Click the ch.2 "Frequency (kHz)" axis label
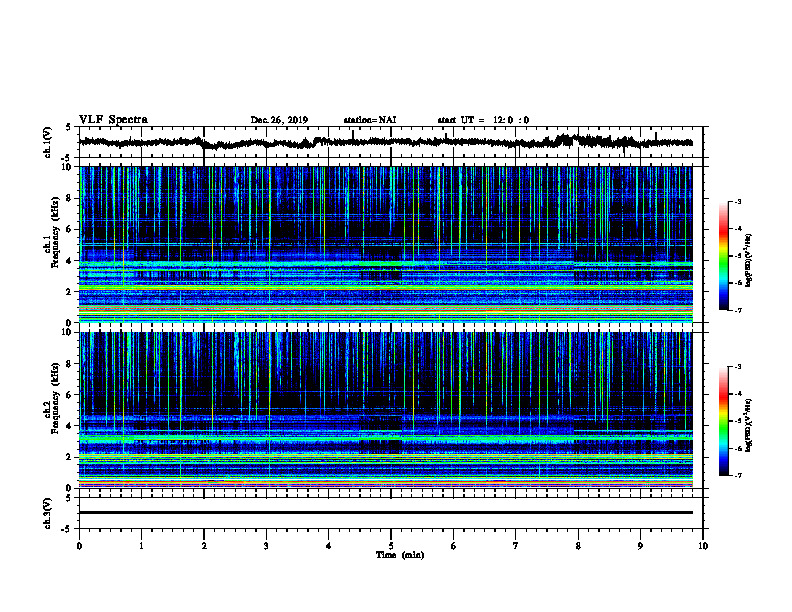The image size is (792, 612). [55, 397]
